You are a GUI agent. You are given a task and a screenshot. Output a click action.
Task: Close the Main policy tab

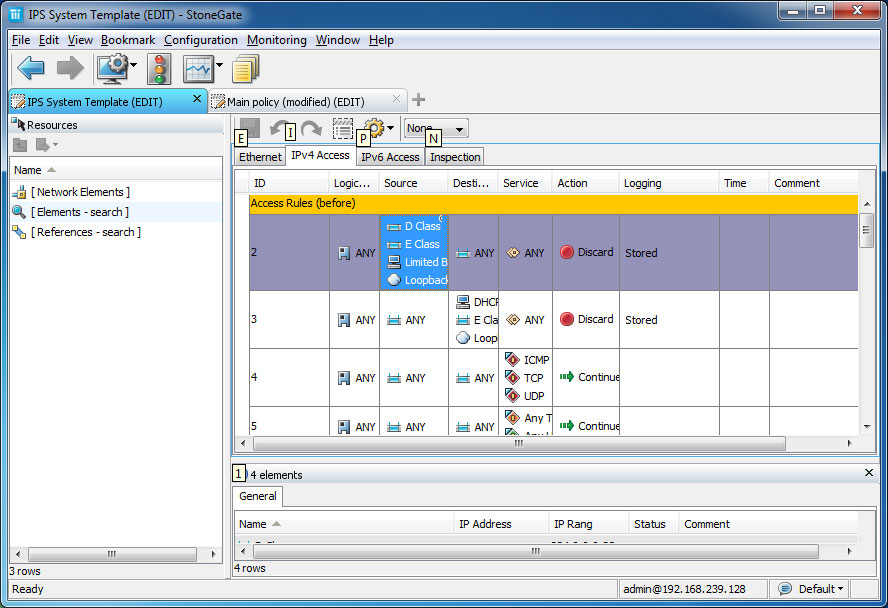click(396, 99)
